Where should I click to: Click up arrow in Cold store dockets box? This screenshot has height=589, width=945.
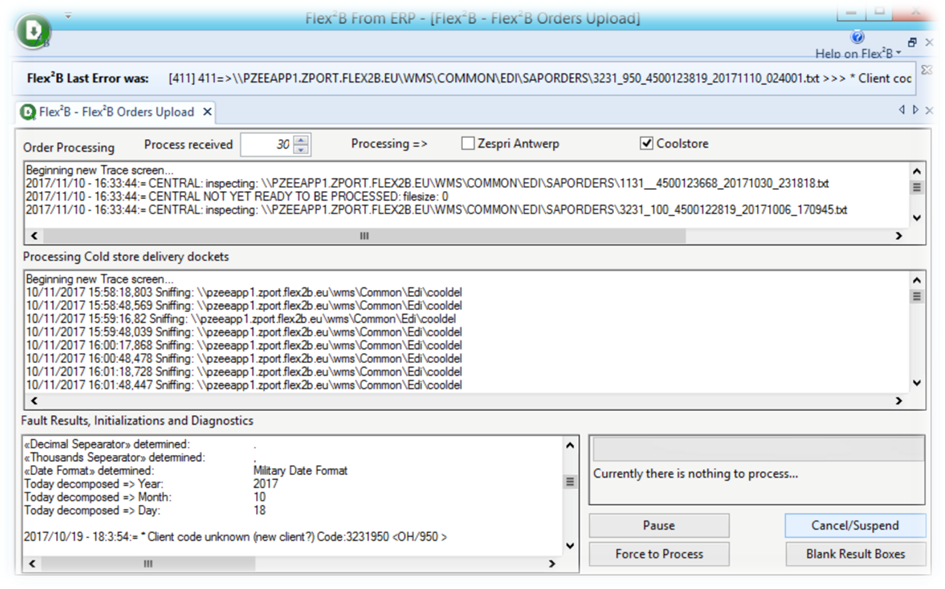[917, 280]
